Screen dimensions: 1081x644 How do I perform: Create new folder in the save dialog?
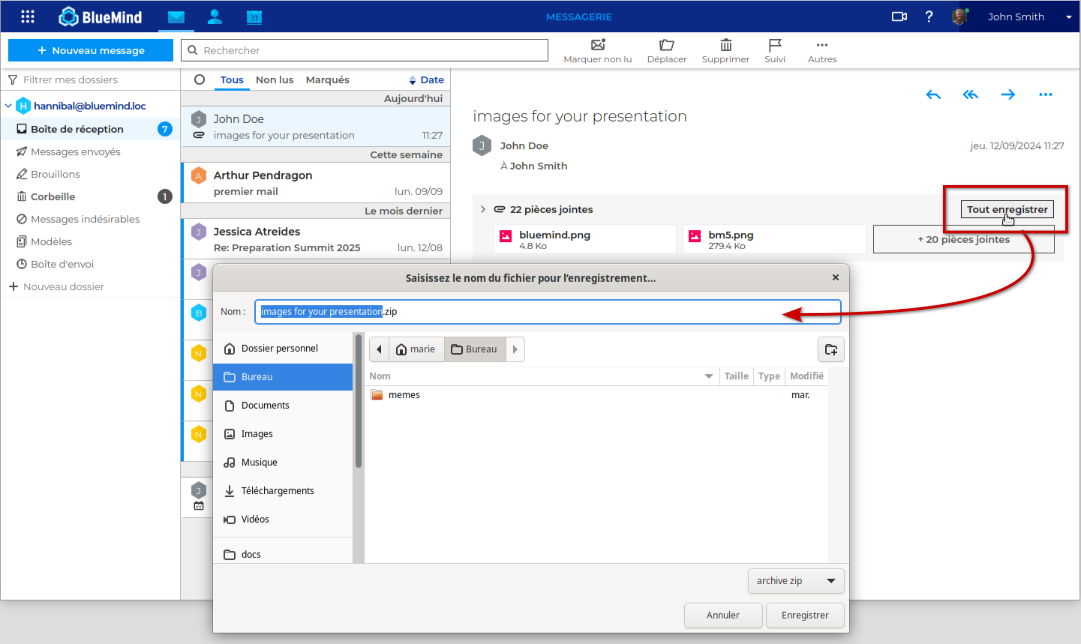click(830, 349)
